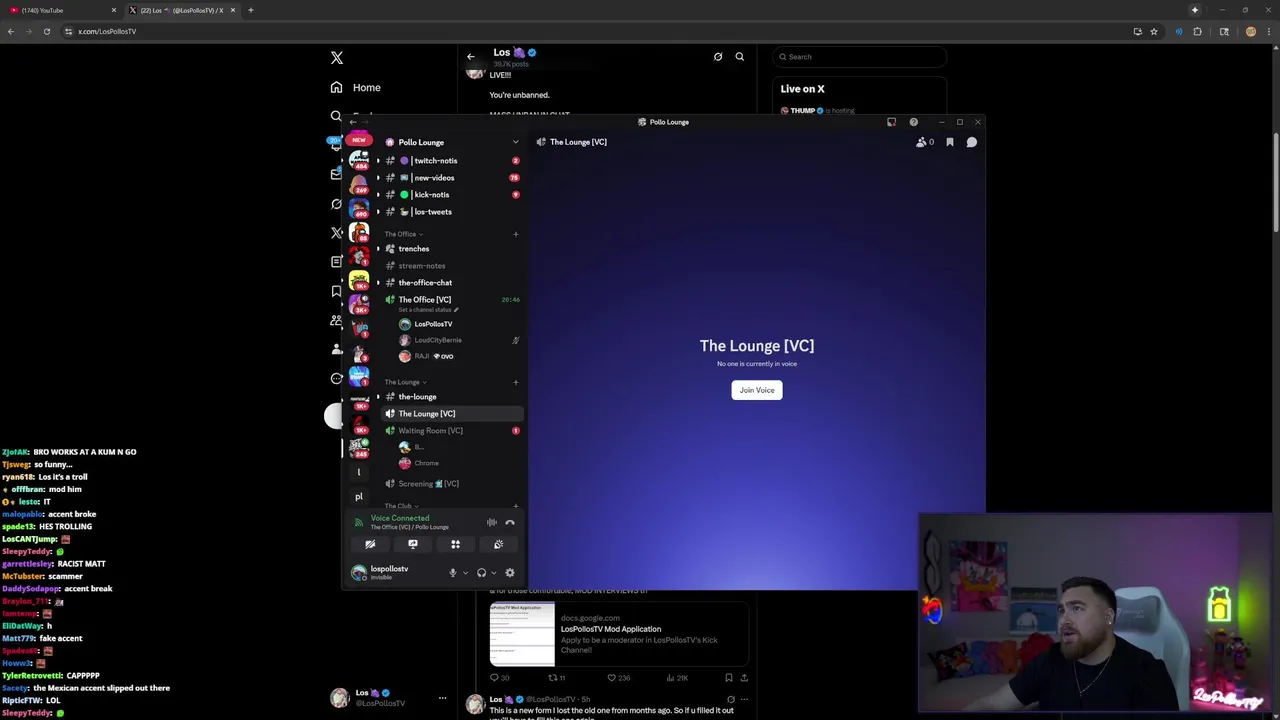This screenshot has width=1280, height=720.
Task: Expand the Pollo Lounge server menu
Action: (x=515, y=142)
